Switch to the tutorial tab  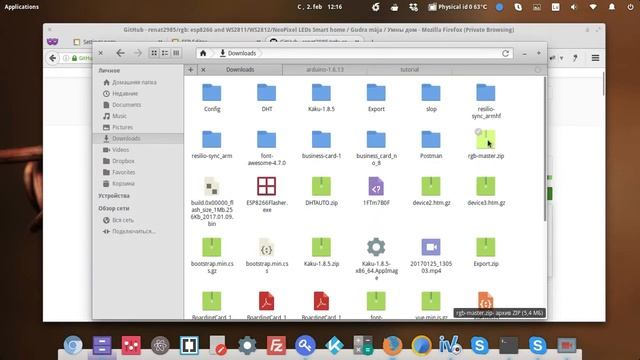tap(409, 70)
